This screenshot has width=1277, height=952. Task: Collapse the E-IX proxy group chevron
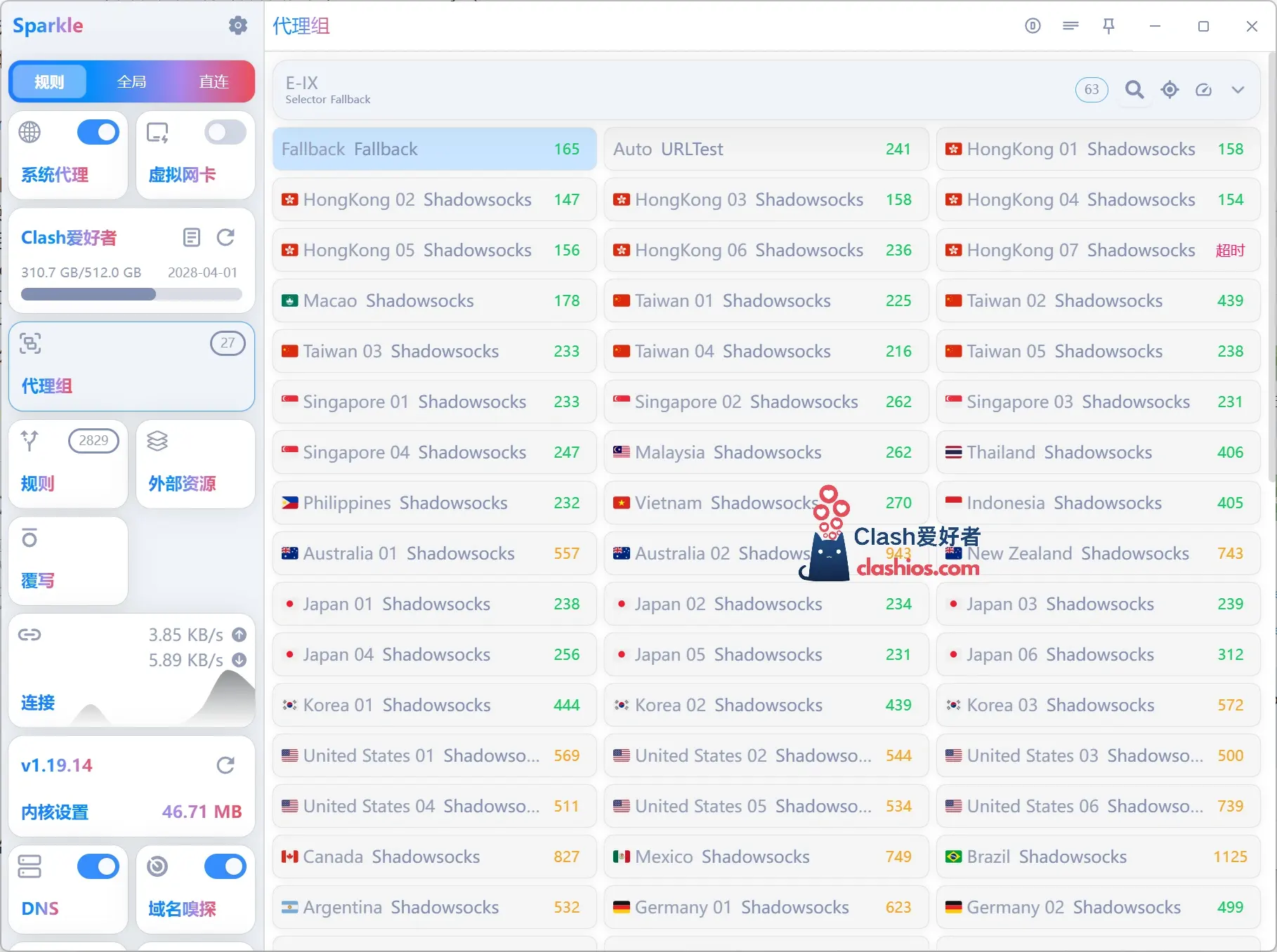click(1238, 90)
